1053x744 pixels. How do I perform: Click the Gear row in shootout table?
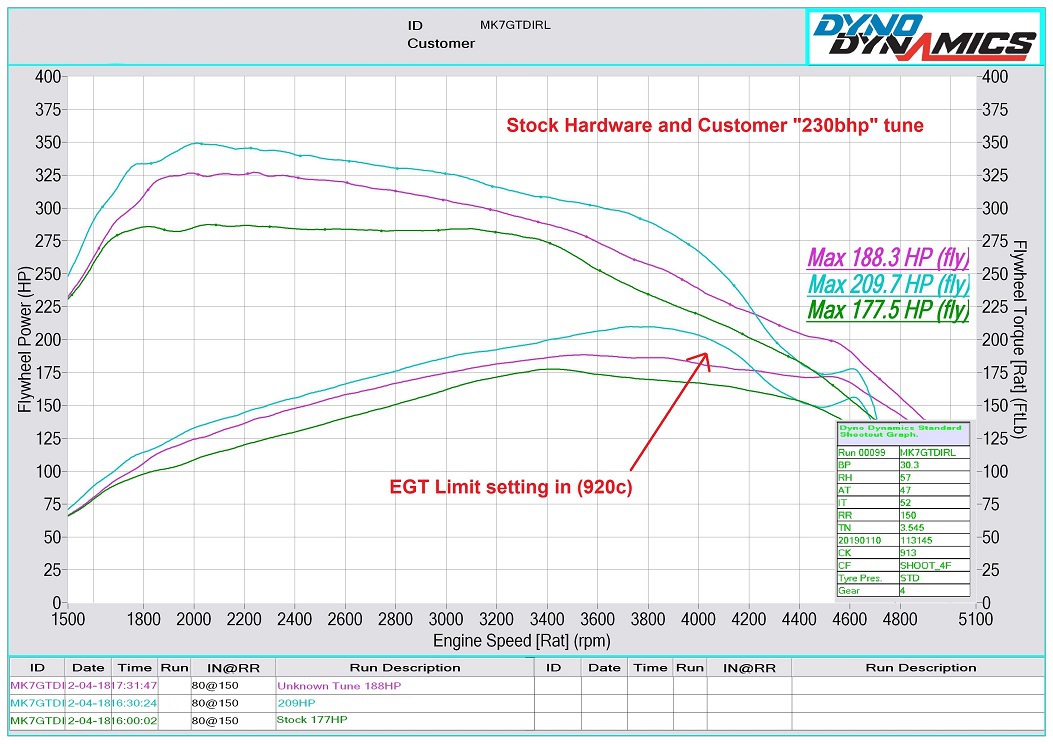coord(902,590)
